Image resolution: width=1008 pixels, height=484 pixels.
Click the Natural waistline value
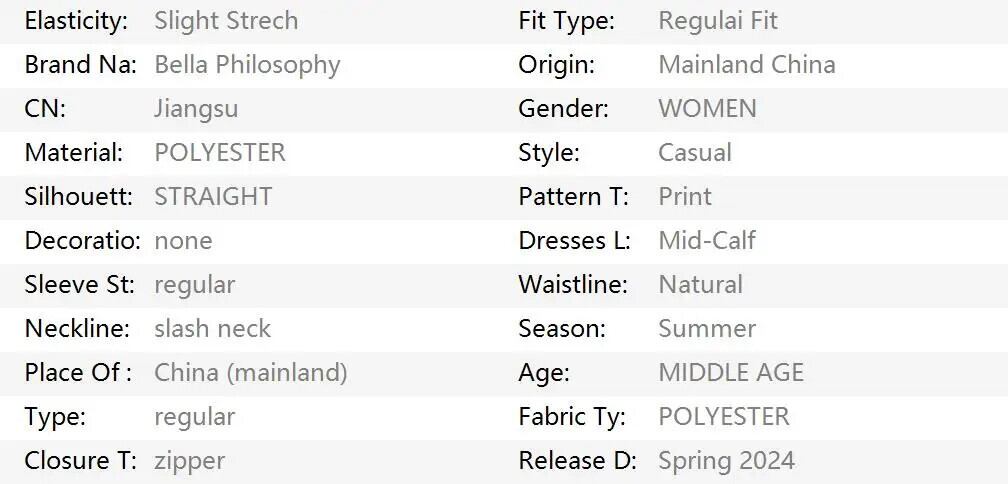pos(700,285)
